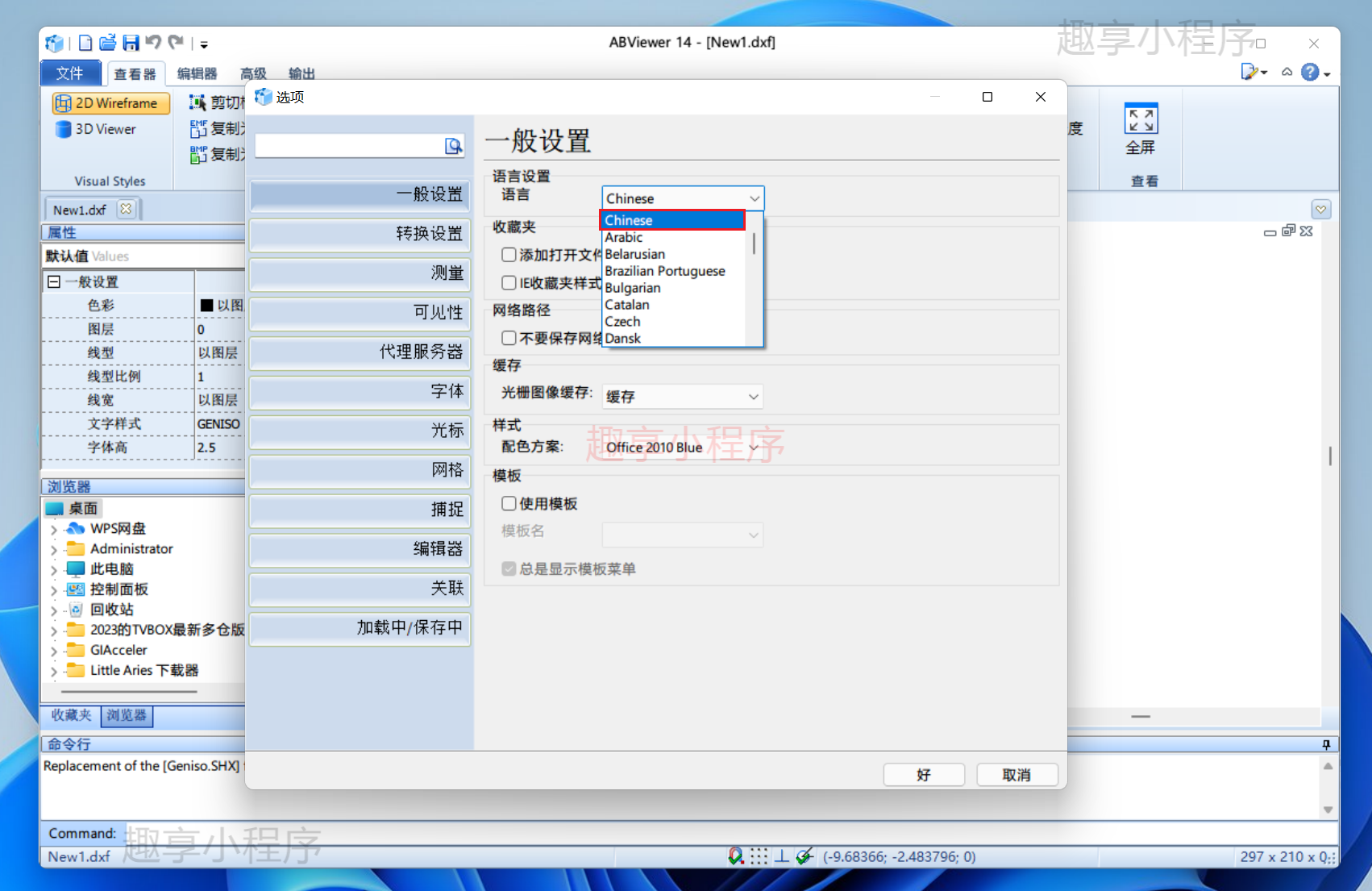Open the 文件 ribbon menu
The width and height of the screenshot is (1372, 891).
coord(70,73)
